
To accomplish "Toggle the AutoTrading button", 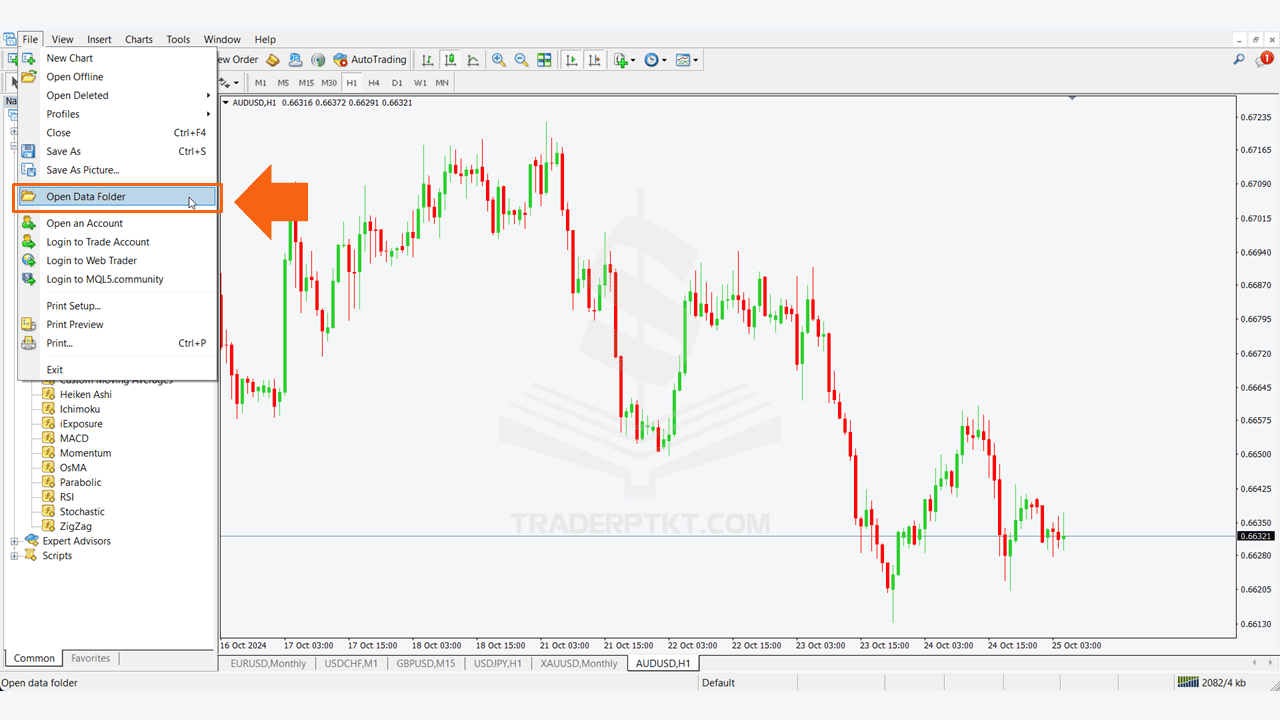I will click(370, 60).
